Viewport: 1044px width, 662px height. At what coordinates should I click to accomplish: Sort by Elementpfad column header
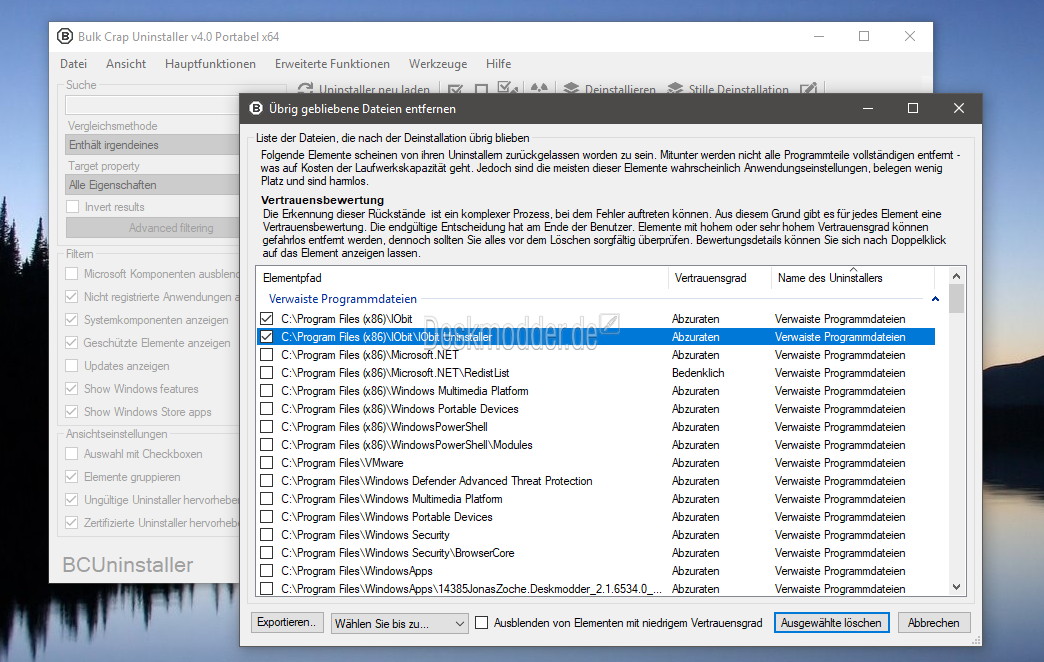462,278
